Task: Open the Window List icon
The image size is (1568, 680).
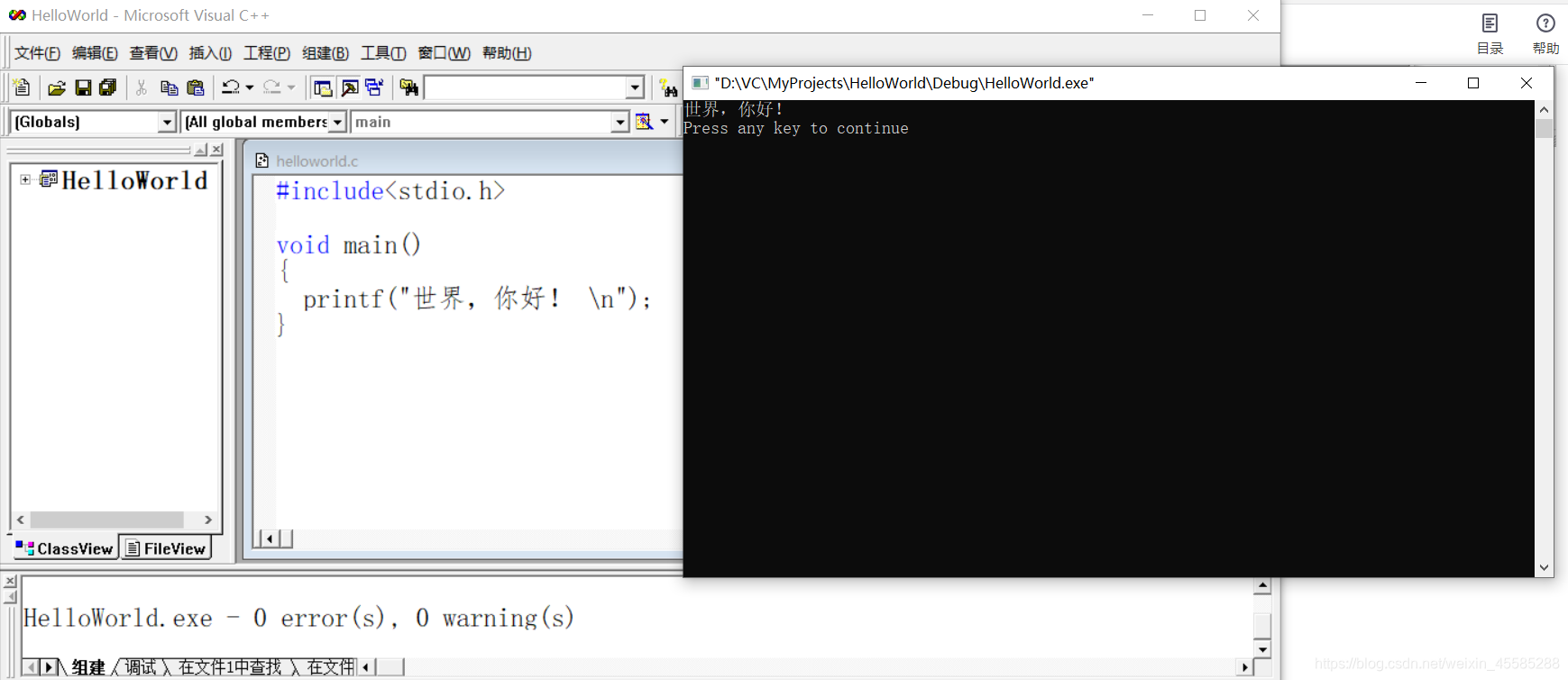Action: click(374, 87)
